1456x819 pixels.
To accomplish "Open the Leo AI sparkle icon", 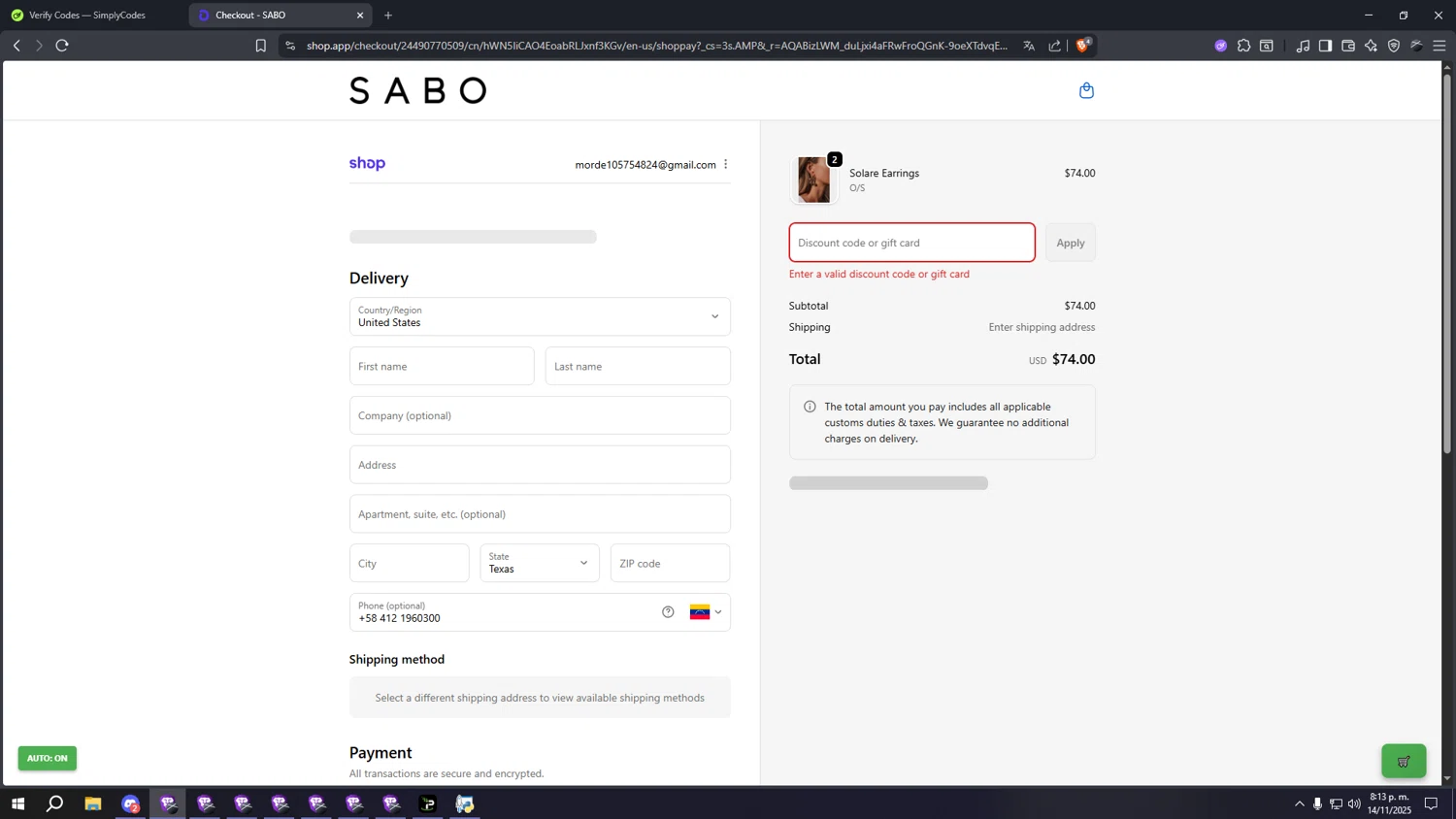I will [1371, 46].
